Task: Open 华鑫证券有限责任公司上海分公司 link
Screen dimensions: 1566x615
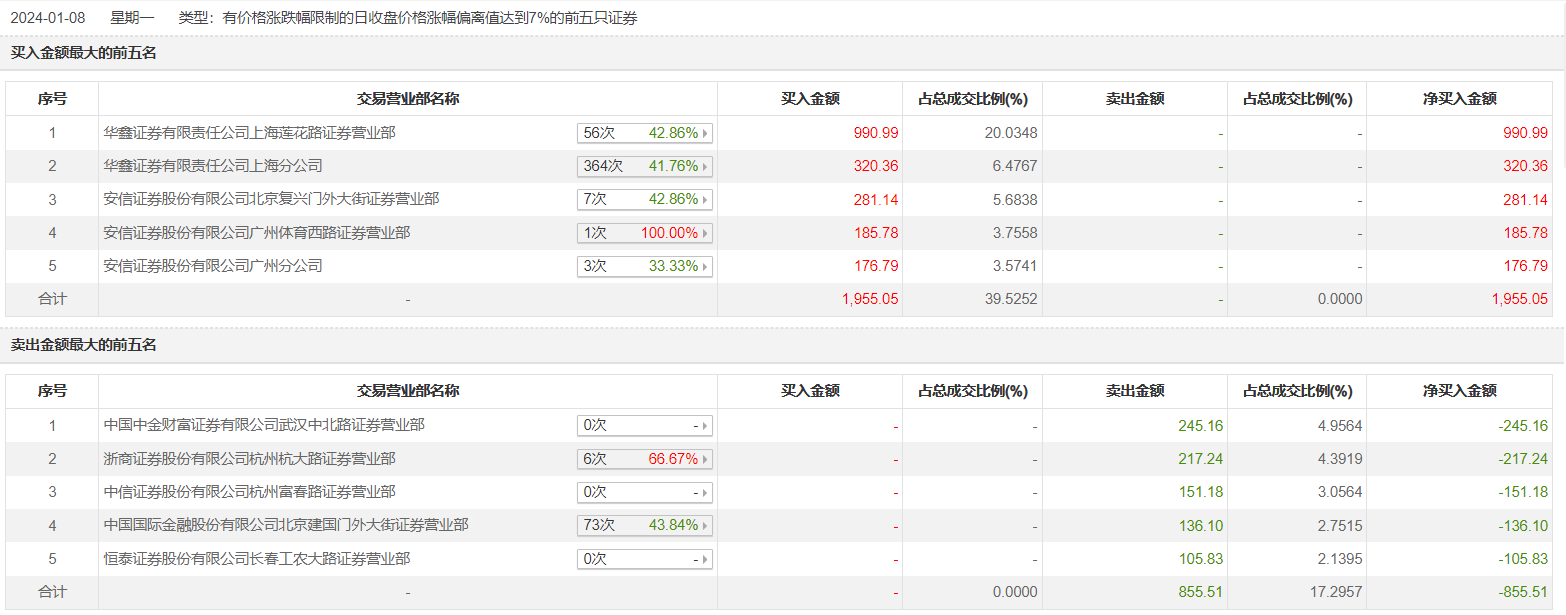Action: pos(213,165)
